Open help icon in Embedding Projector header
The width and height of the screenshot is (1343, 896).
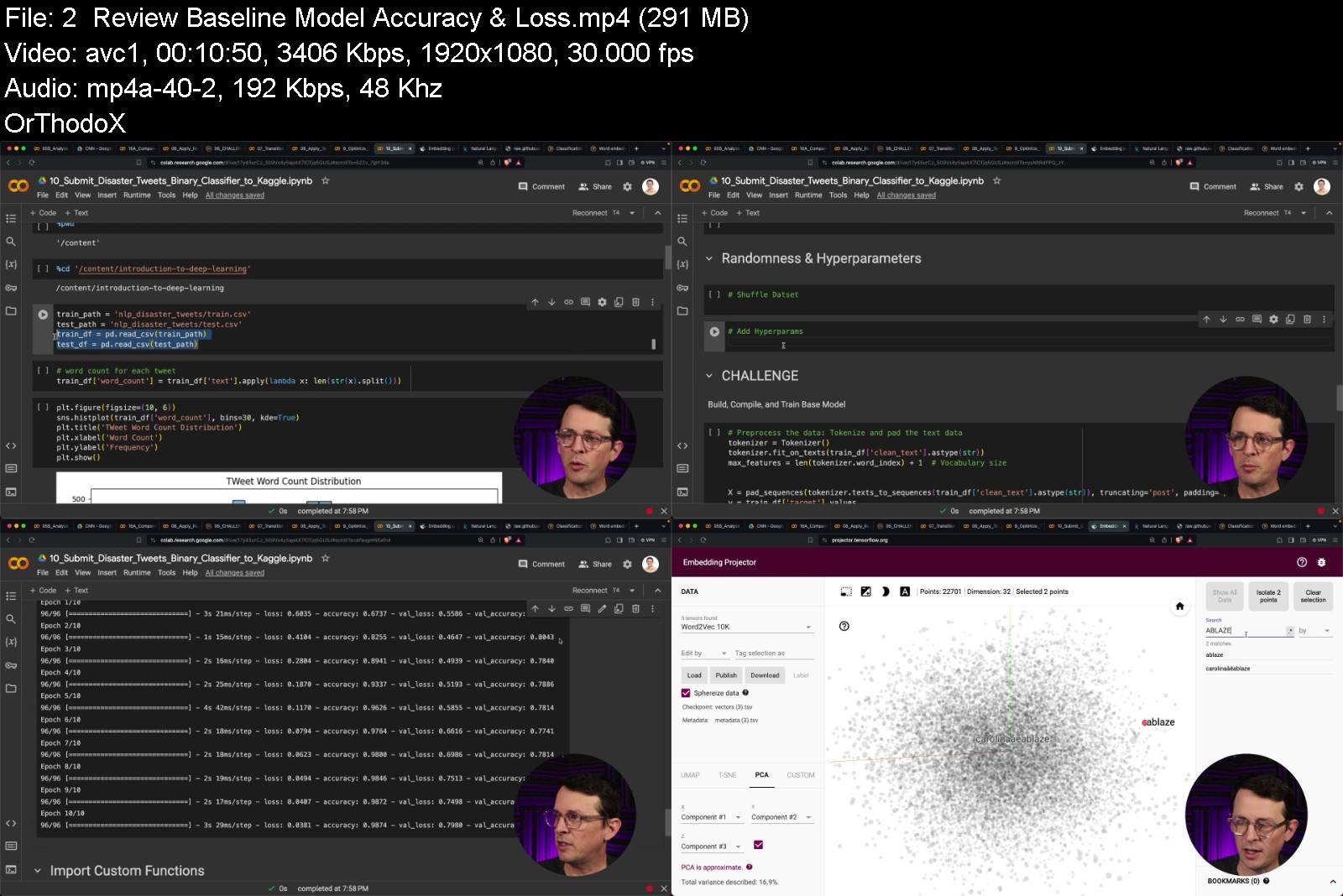(1302, 562)
